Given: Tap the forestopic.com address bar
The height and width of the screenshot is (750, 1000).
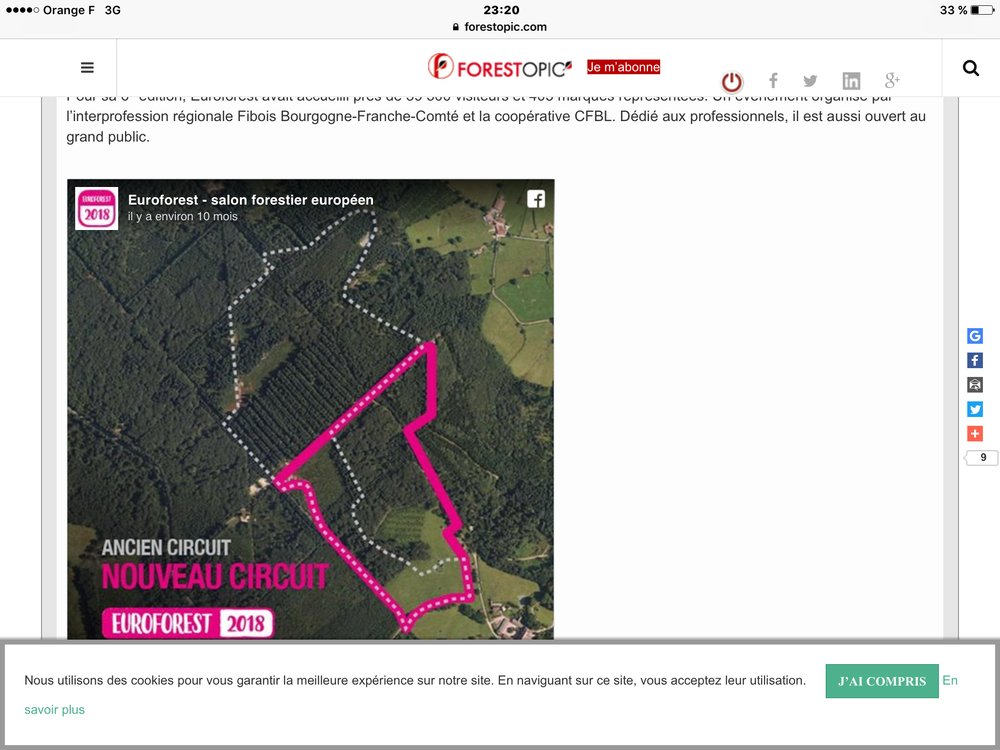Looking at the screenshot, I should tap(500, 27).
